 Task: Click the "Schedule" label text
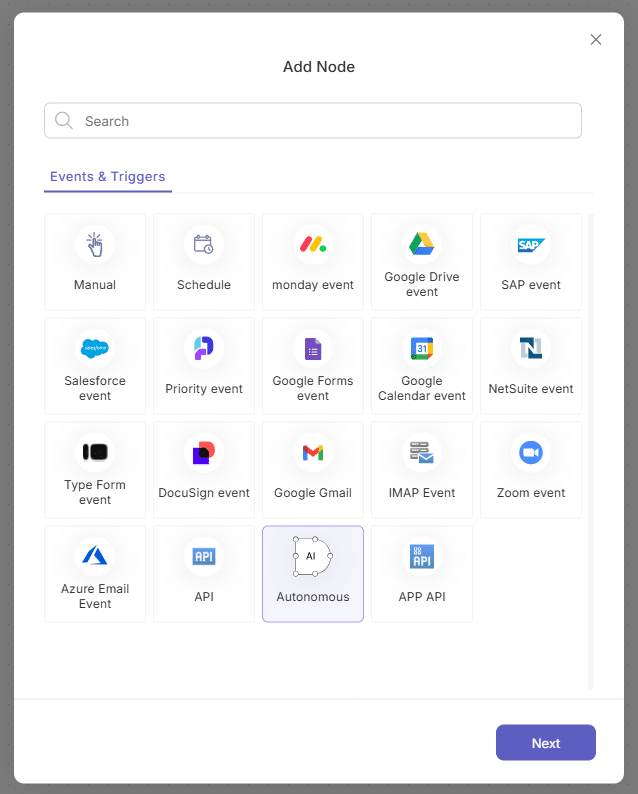tap(204, 285)
